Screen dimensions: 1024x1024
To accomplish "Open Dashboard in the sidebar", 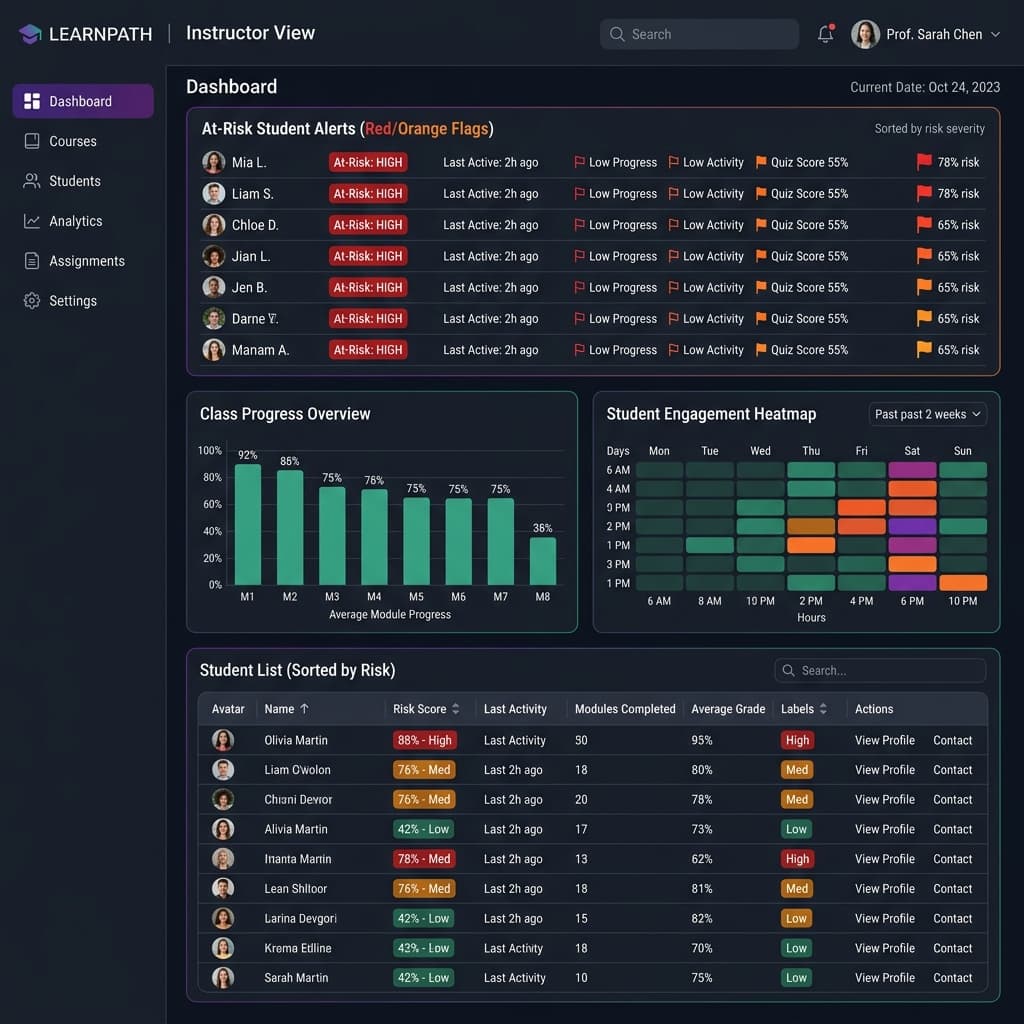I will 83,101.
